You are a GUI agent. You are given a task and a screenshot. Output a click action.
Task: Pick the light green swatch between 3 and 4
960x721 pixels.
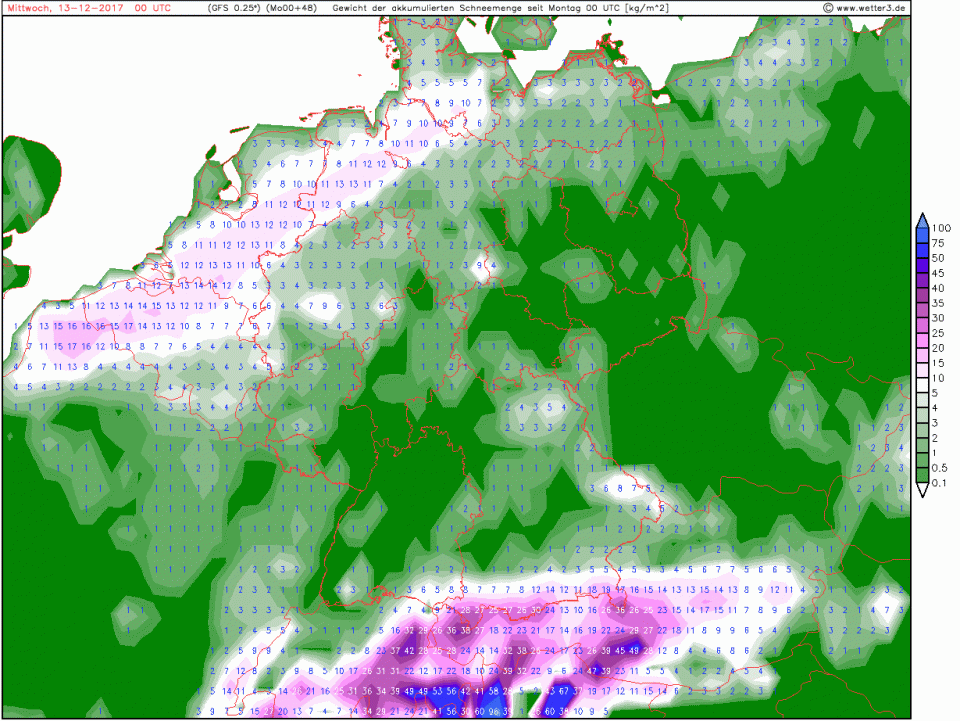[921, 415]
